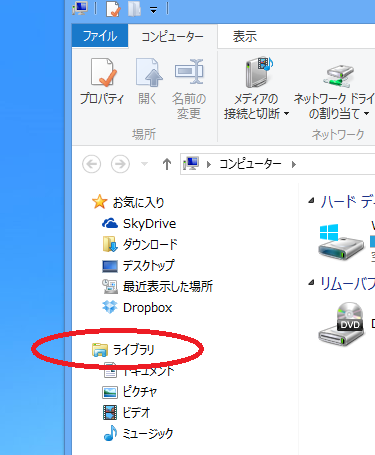Open the ファイル tab
Viewport: 375px width, 455px height.
tap(100, 36)
